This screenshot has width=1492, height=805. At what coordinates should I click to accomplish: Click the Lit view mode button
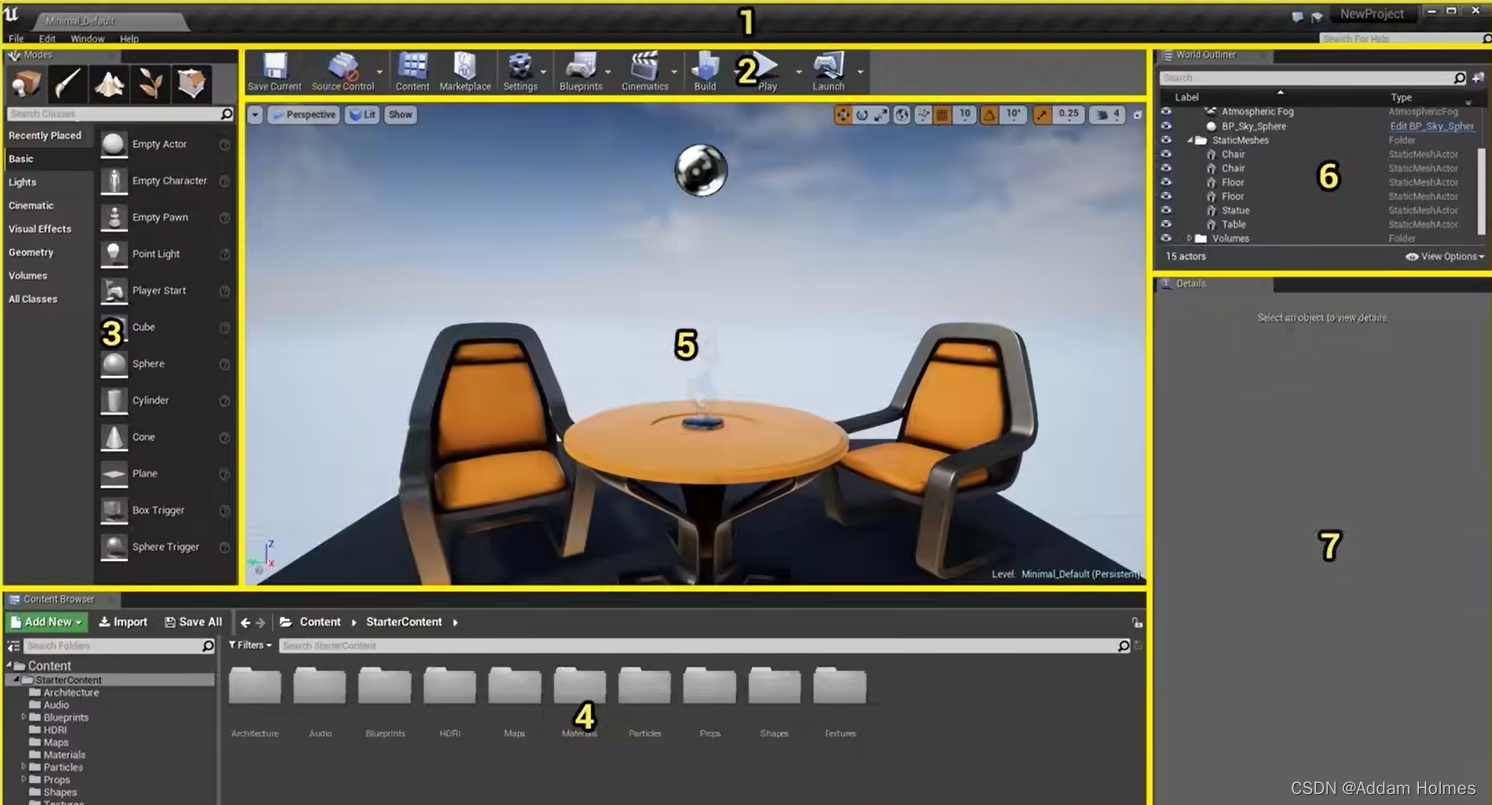point(362,115)
